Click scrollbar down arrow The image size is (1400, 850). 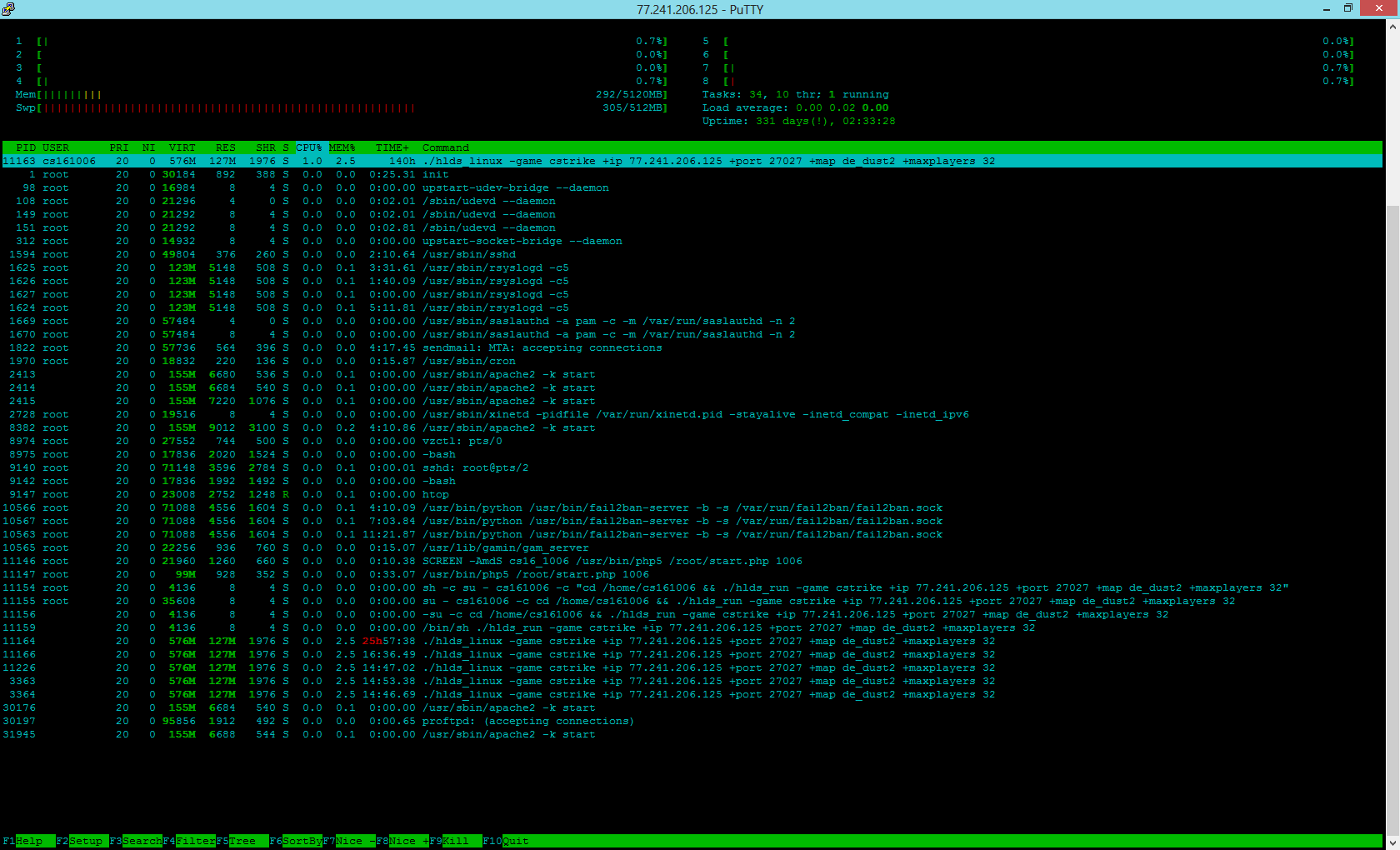coord(1392,842)
